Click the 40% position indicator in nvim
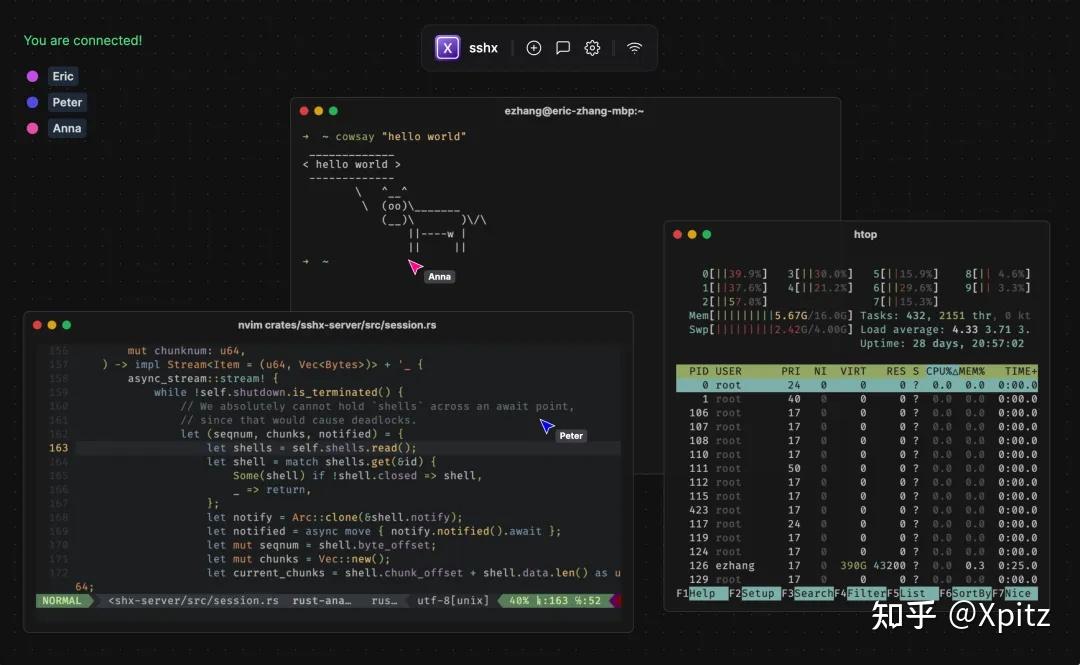Viewport: 1080px width, 665px height. (x=519, y=600)
